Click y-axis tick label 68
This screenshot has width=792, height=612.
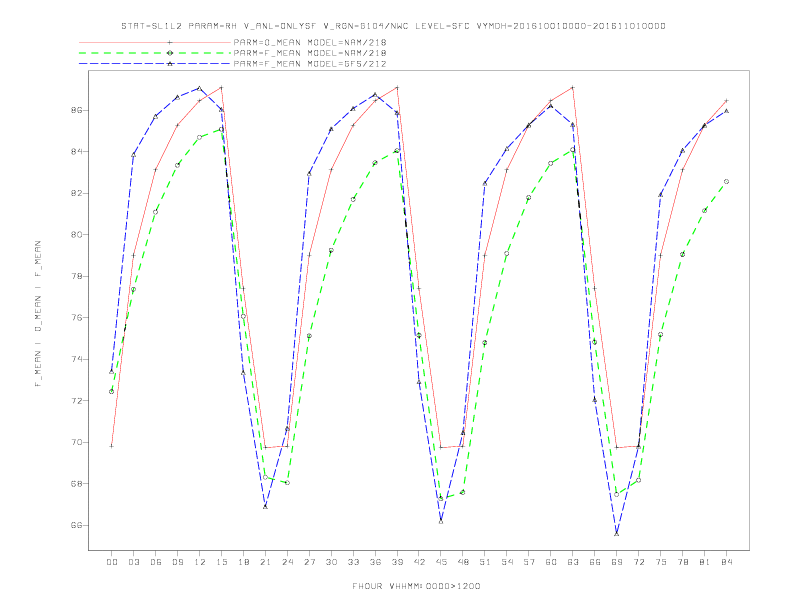point(76,484)
